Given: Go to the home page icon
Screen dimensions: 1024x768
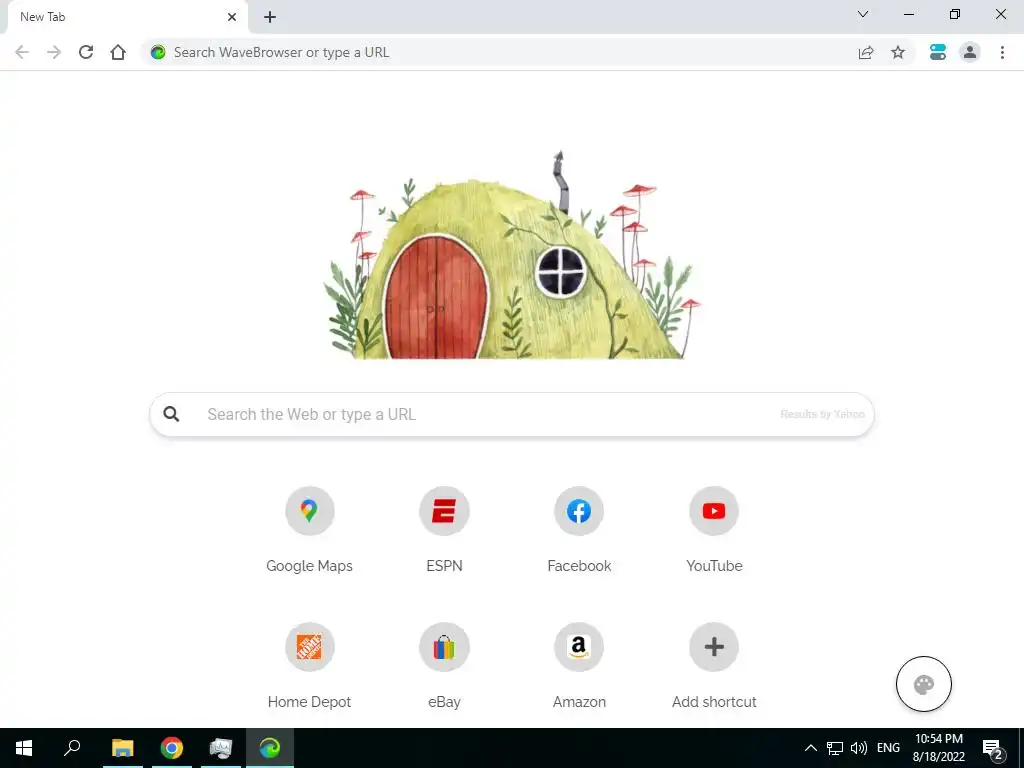Looking at the screenshot, I should point(118,52).
